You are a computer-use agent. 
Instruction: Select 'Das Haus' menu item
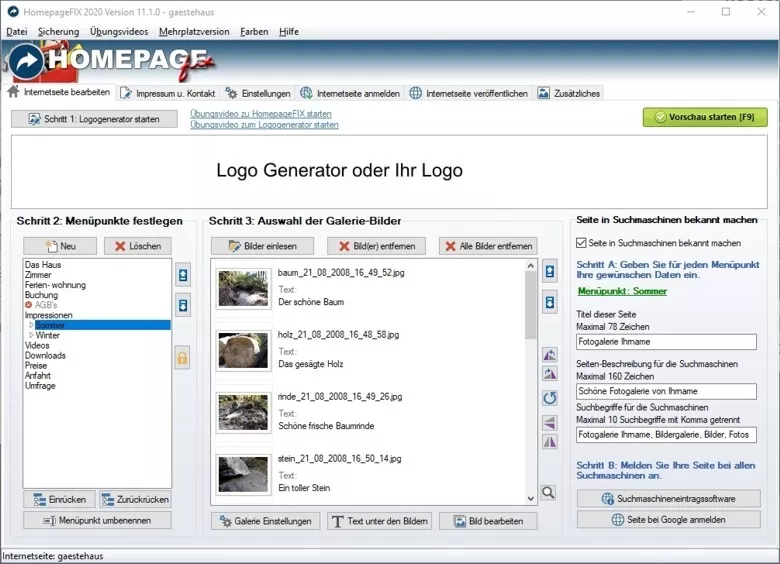[43, 265]
